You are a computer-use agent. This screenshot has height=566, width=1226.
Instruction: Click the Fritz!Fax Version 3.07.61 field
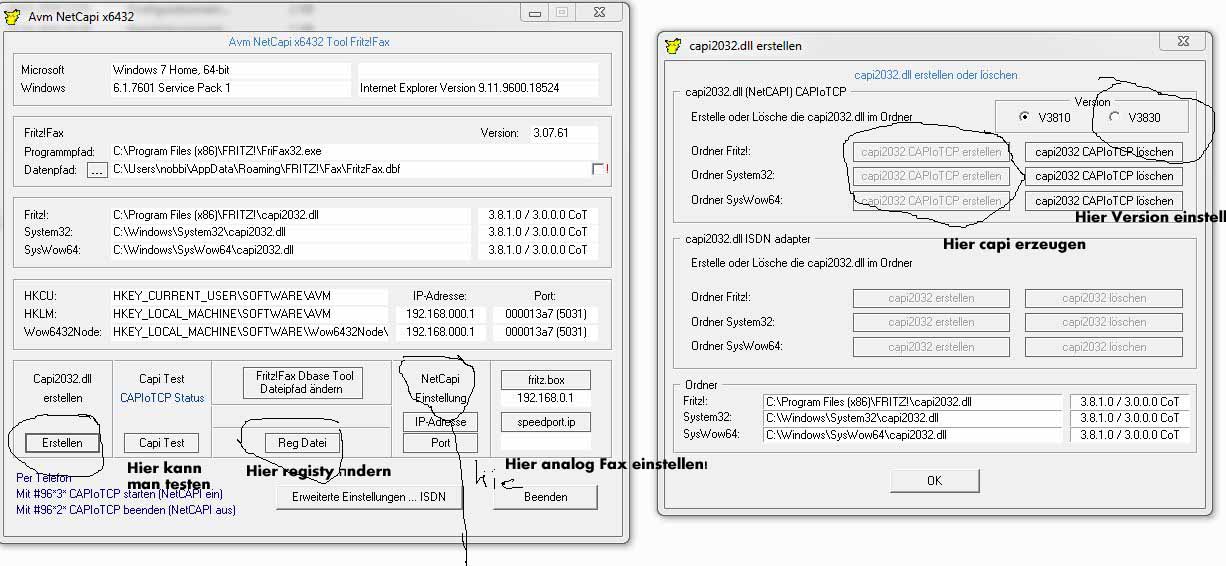(x=562, y=133)
